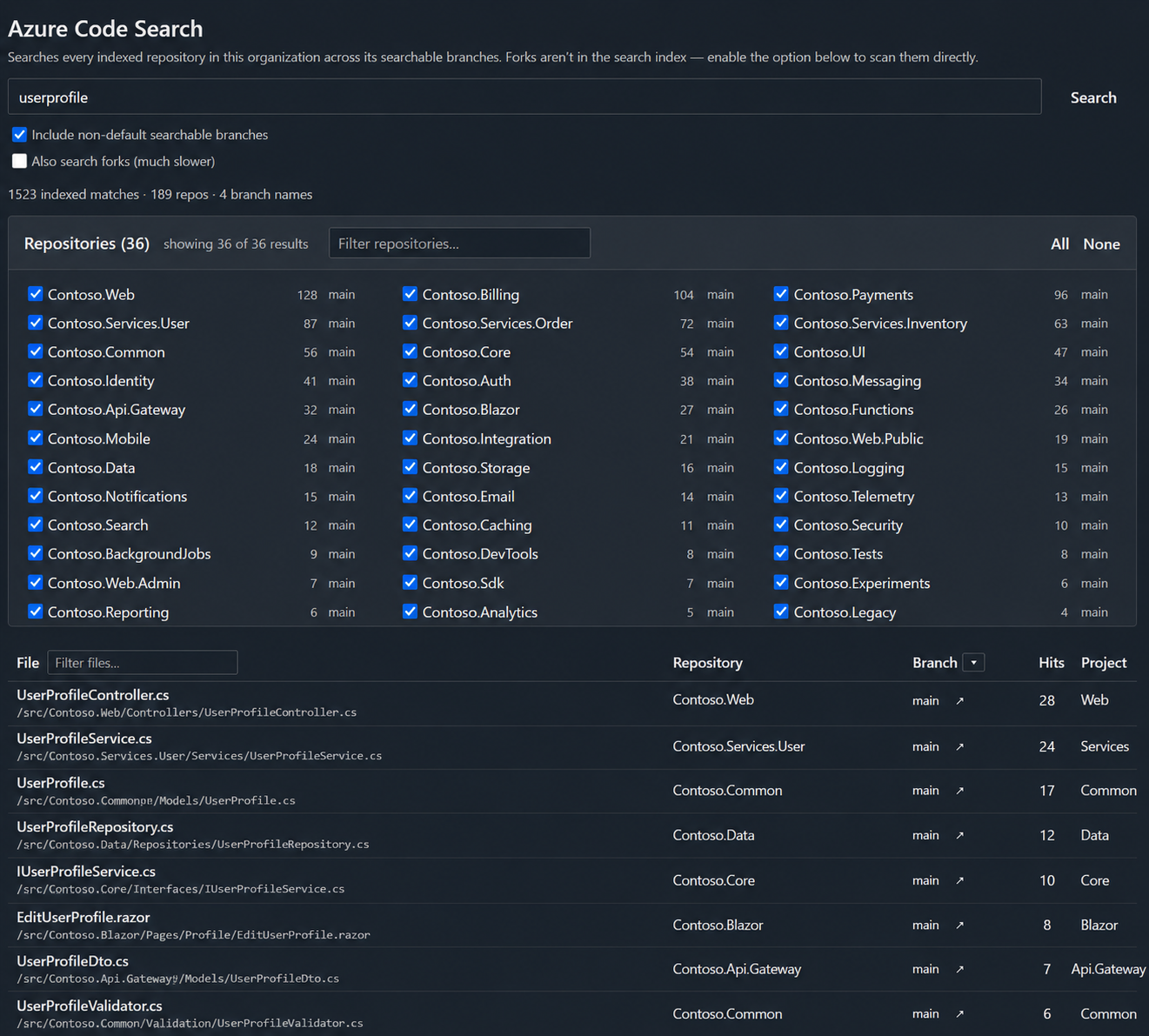1149x1036 pixels.
Task: Uncheck the Contoso.Telemetry repository
Action: click(x=781, y=496)
